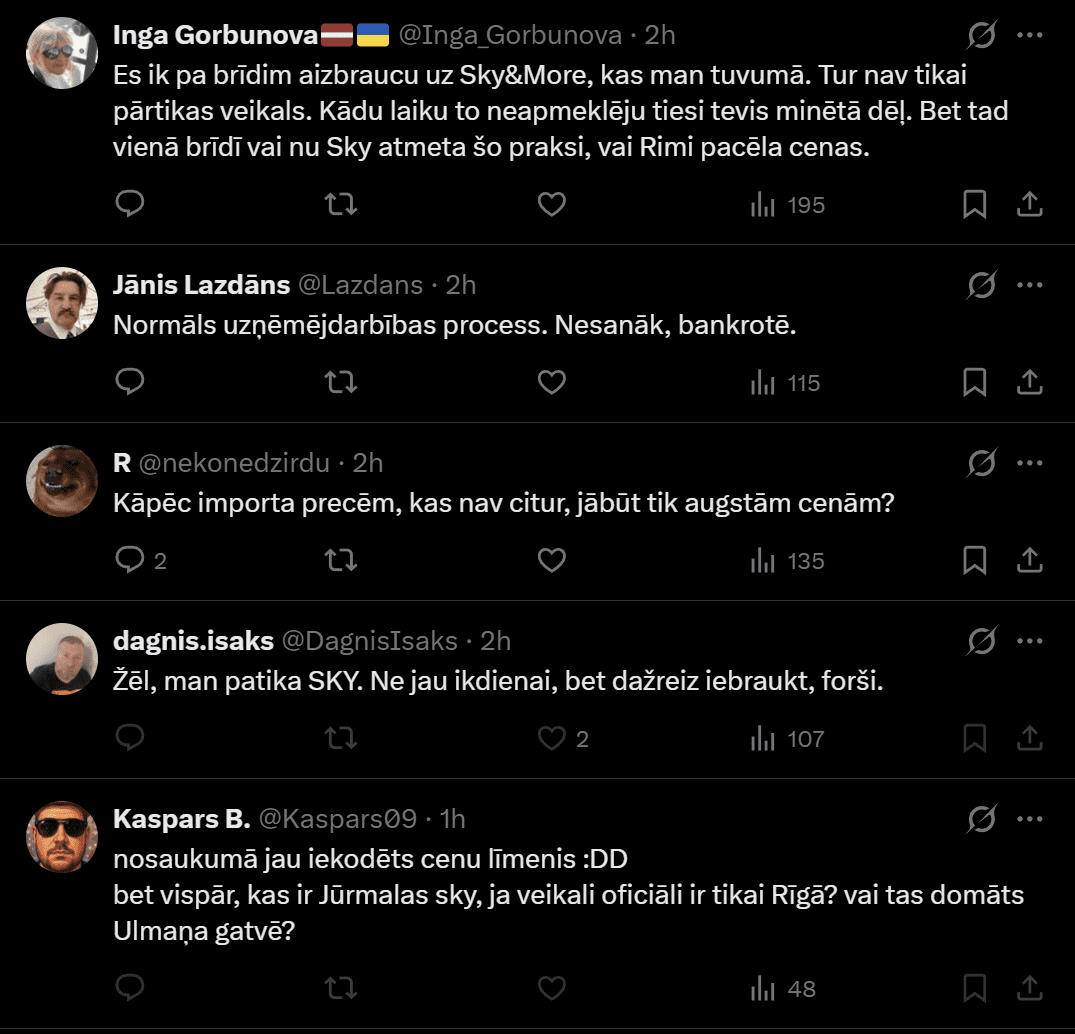
Task: Repost Kaspars B.'s post
Action: pos(342,989)
